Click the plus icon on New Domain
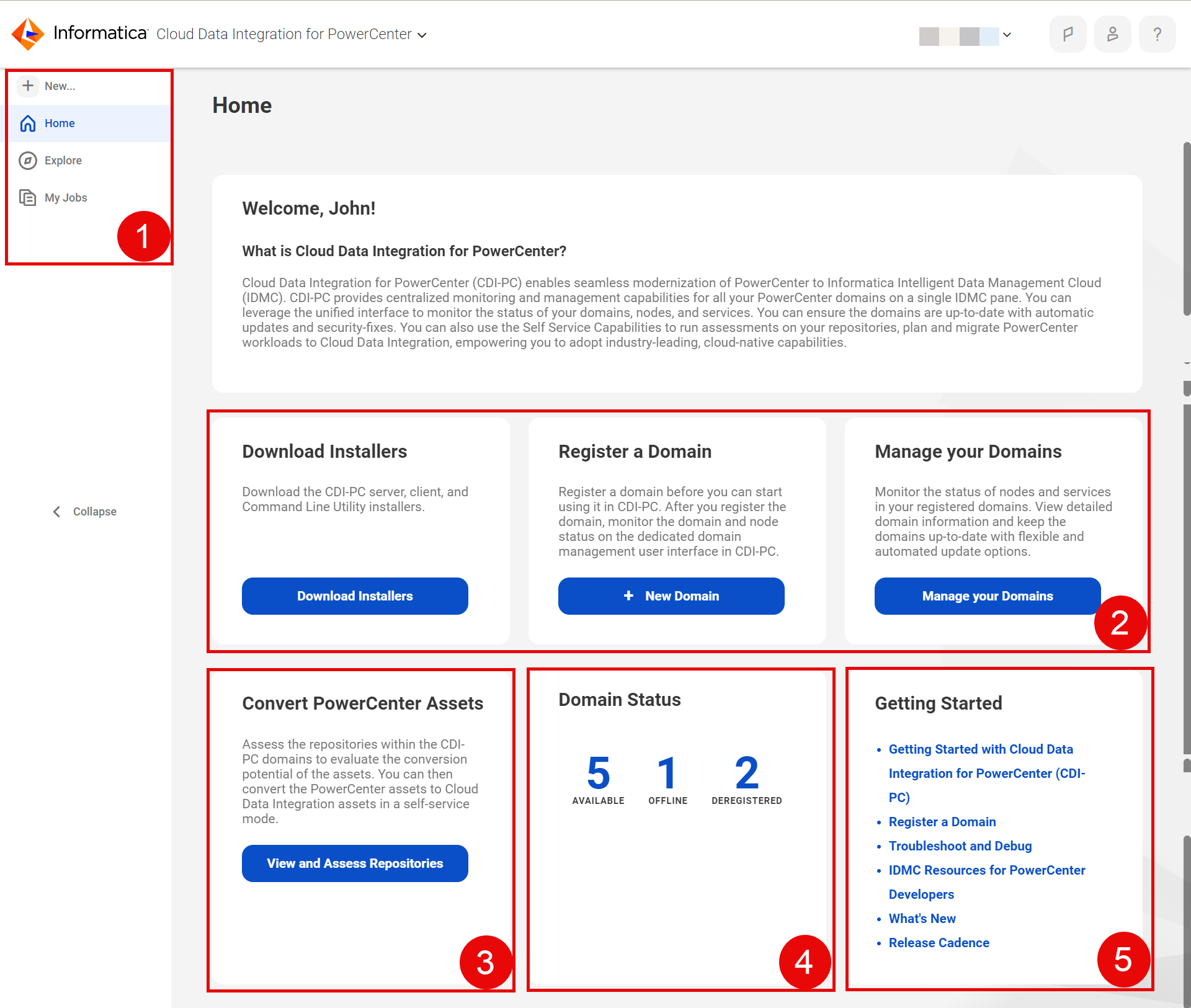This screenshot has height=1008, width=1191. pos(628,595)
